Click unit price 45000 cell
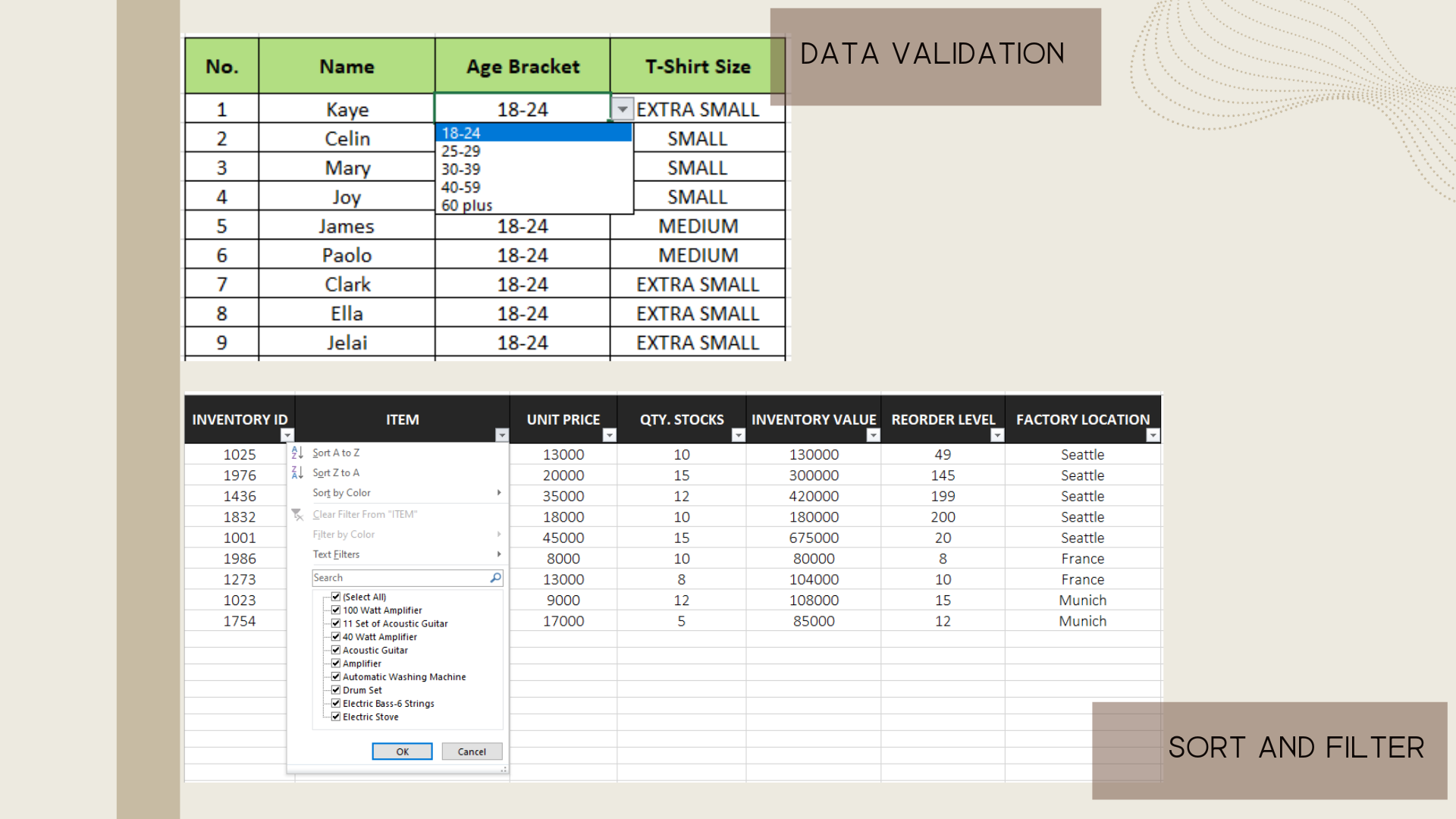Screen dimensions: 1456x819 click(x=563, y=538)
